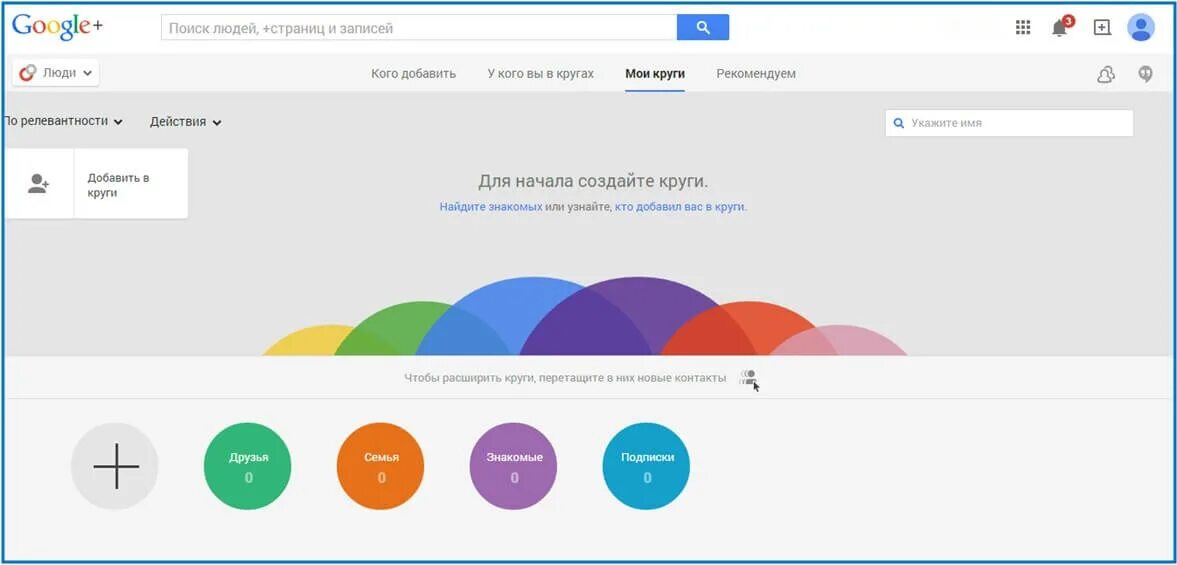Click the drag contacts hint icon
Screen dimensions: 1177x565
tap(748, 379)
